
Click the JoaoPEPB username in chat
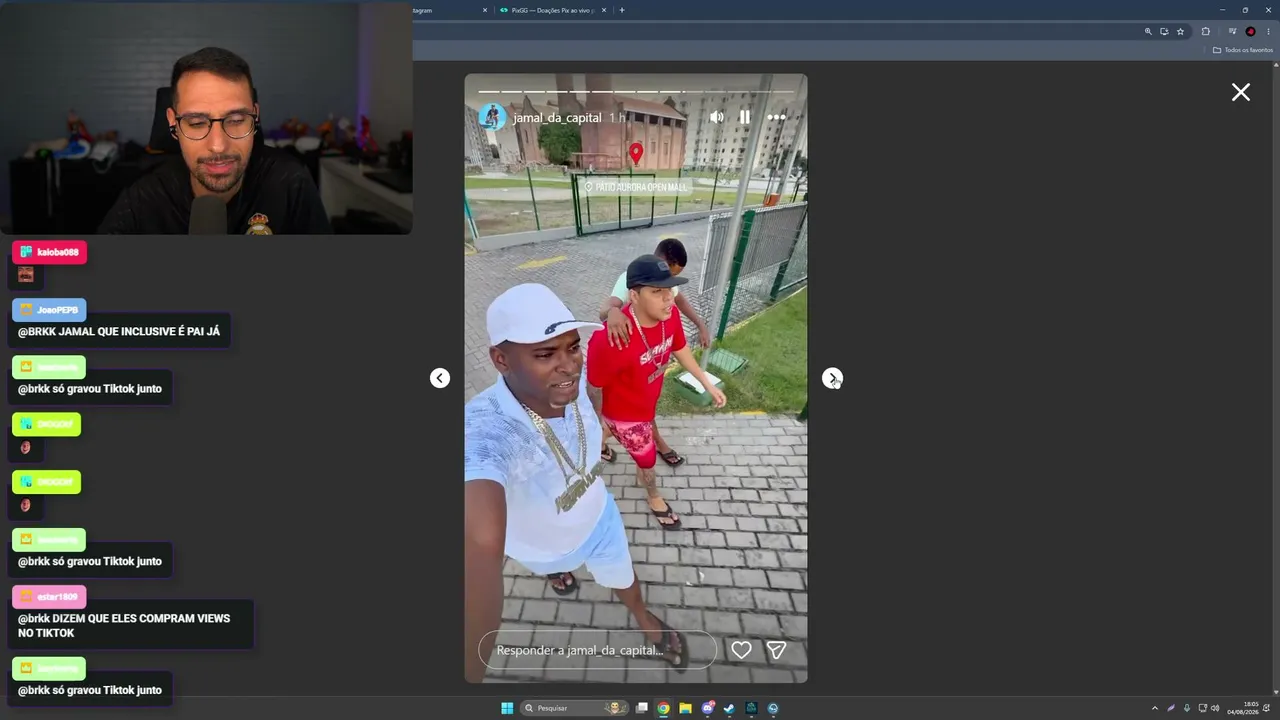click(57, 310)
